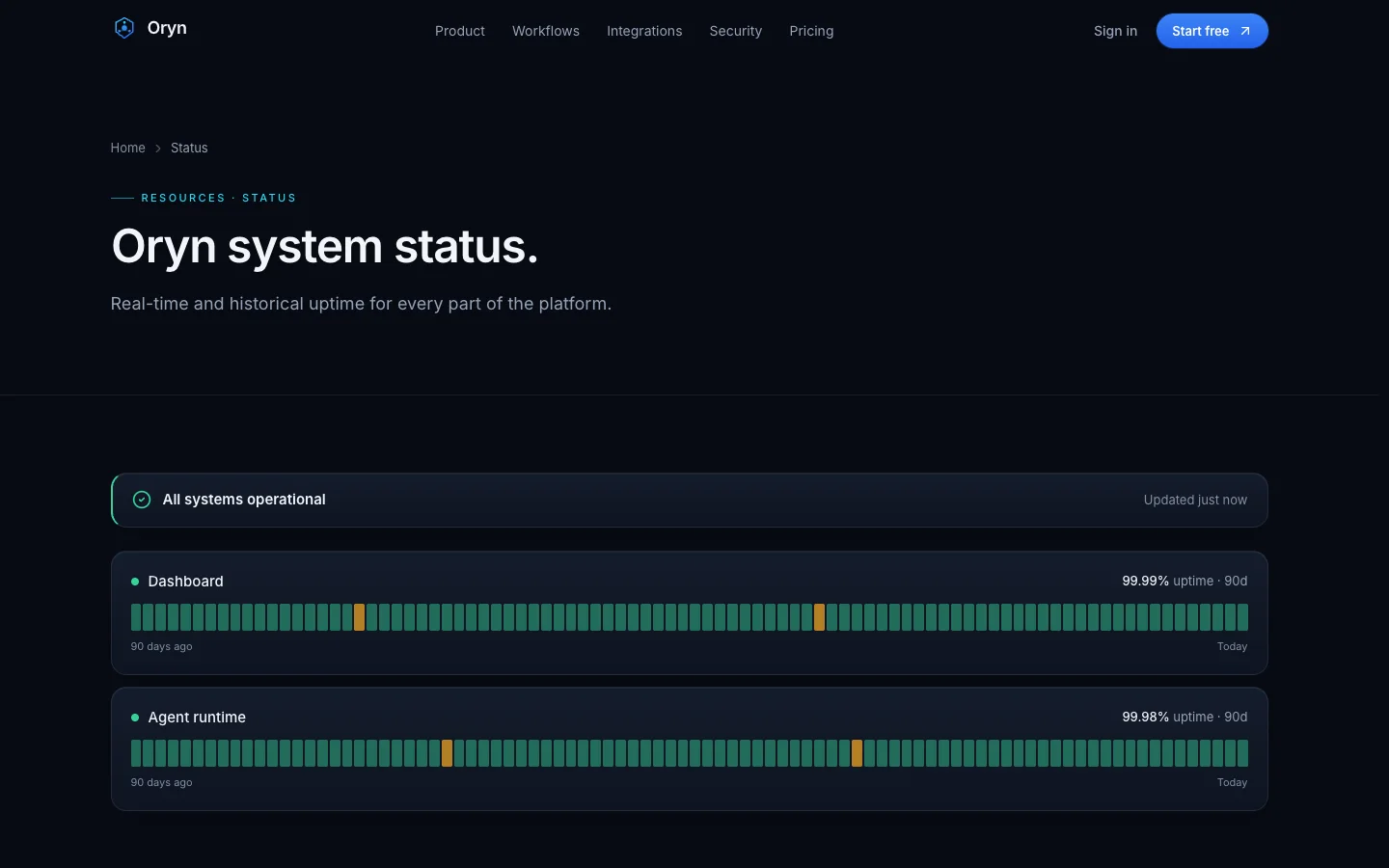The height and width of the screenshot is (868, 1389).
Task: Click the Dashboard component name
Action: 185,582
